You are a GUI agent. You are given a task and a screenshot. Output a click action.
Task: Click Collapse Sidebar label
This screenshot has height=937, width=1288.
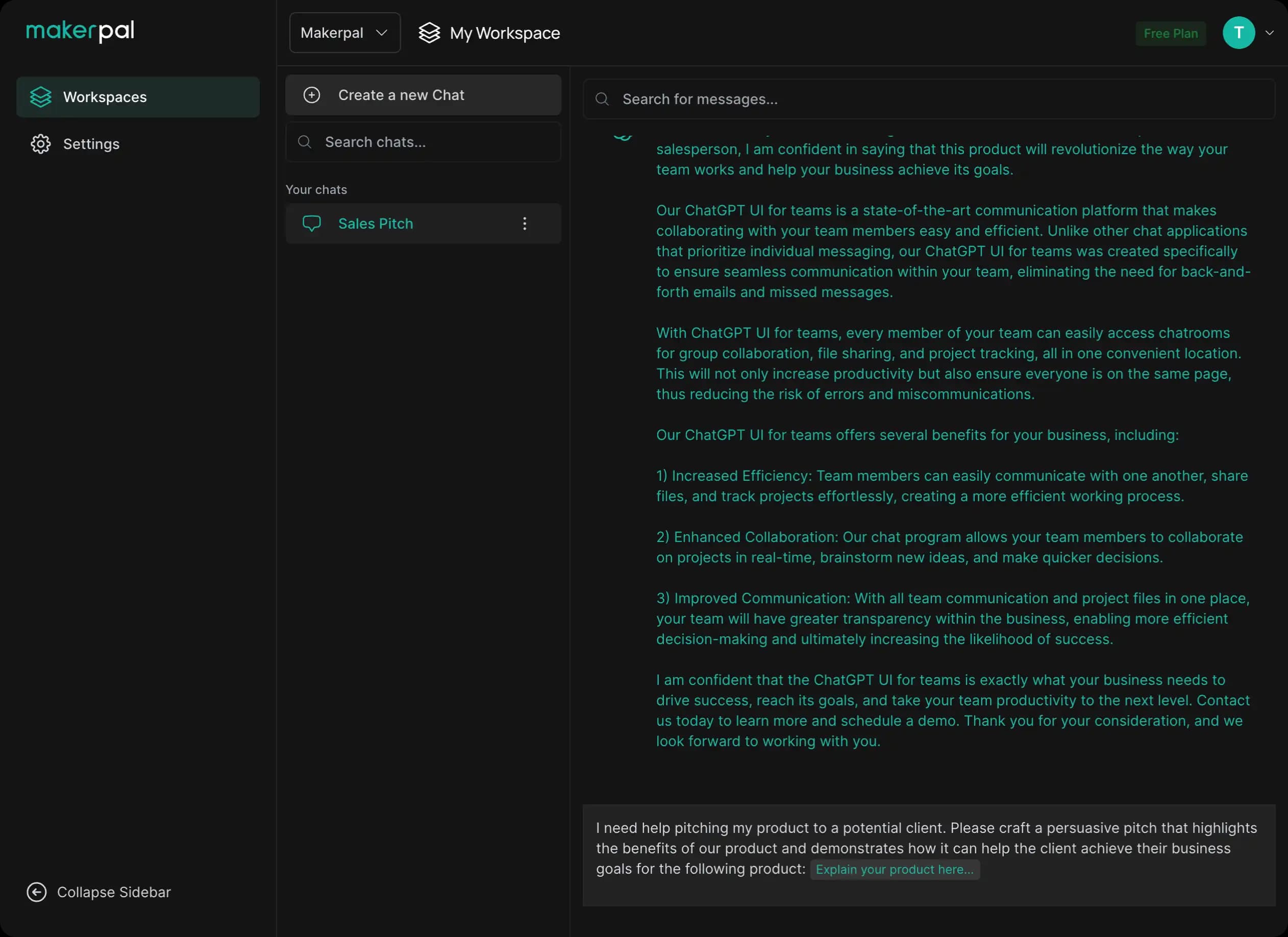tap(114, 892)
